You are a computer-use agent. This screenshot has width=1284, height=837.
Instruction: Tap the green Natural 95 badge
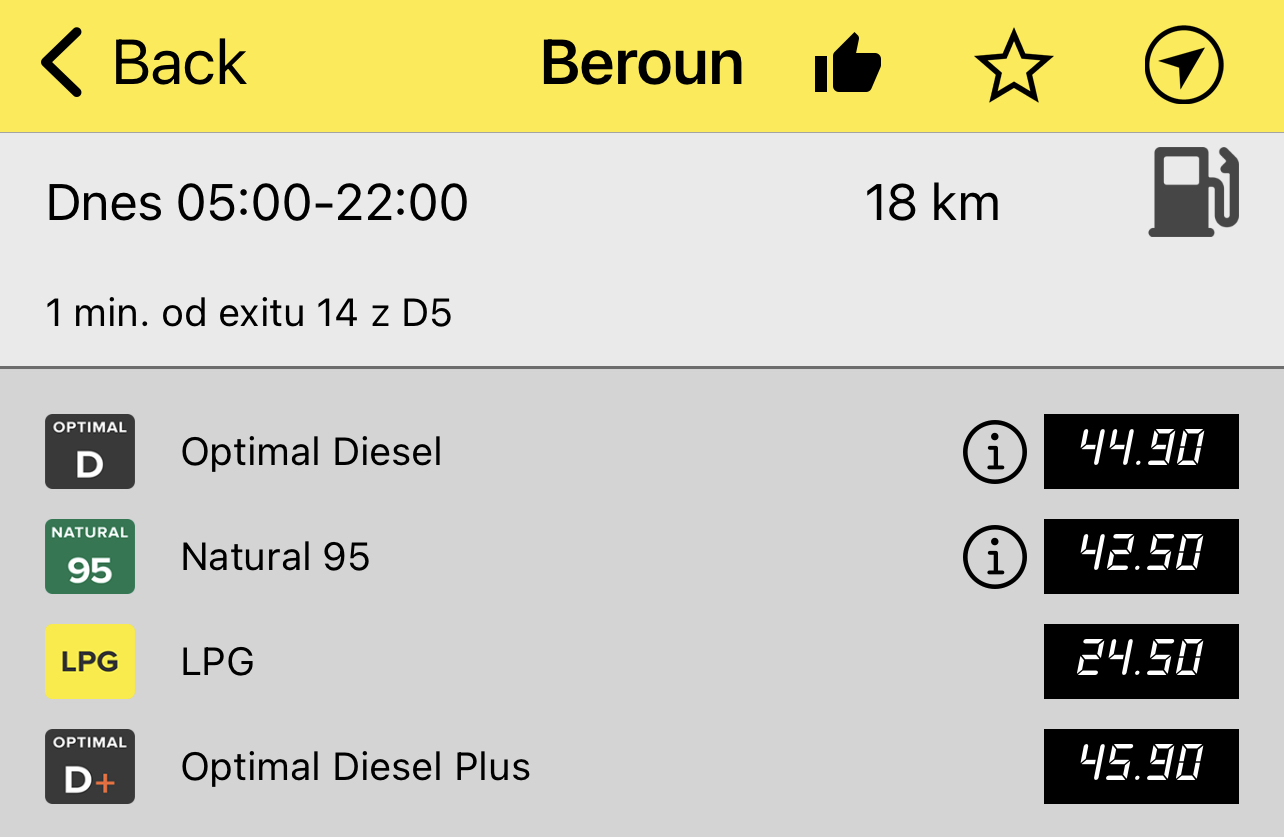click(x=90, y=557)
